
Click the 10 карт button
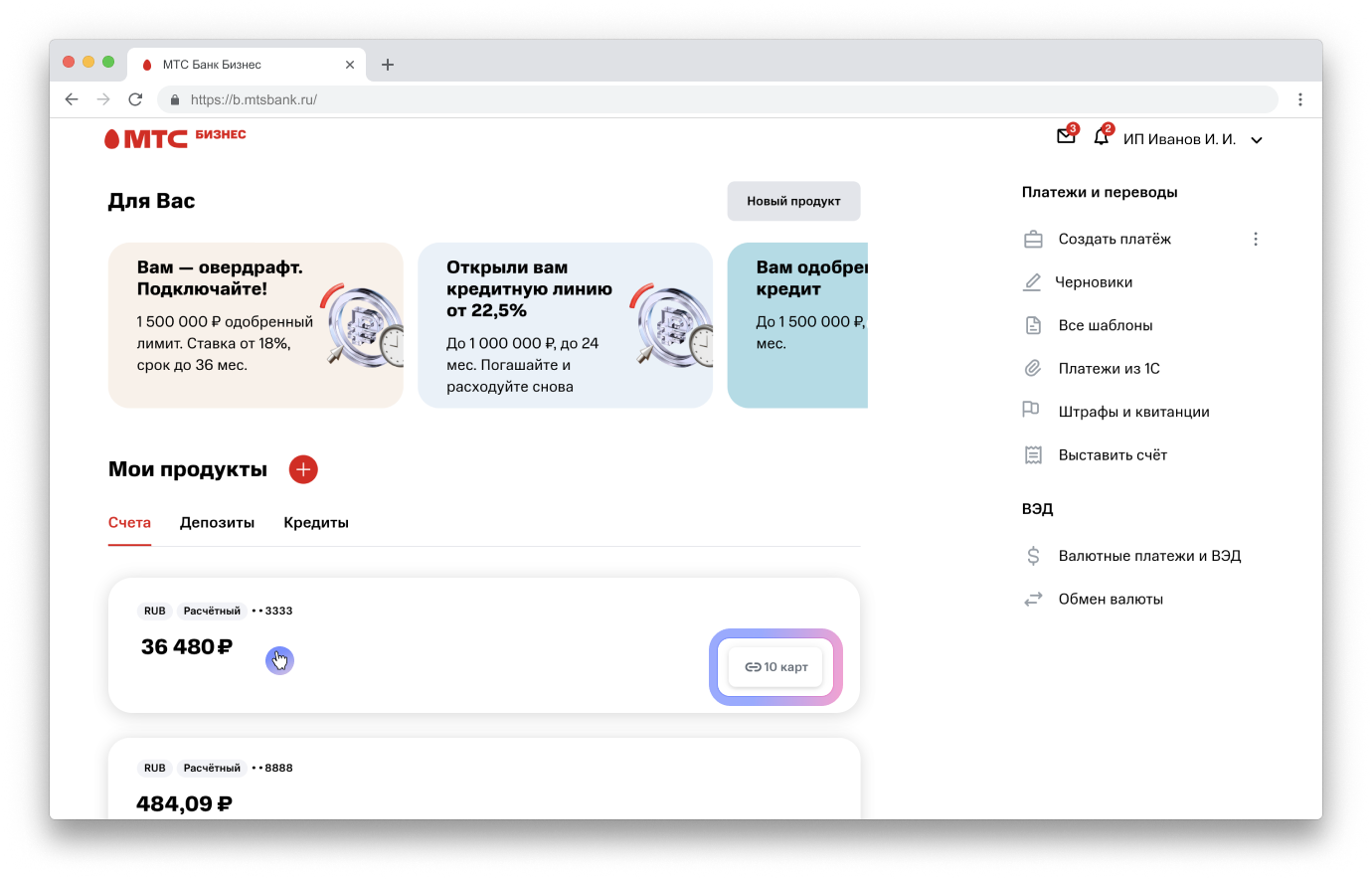(776, 667)
